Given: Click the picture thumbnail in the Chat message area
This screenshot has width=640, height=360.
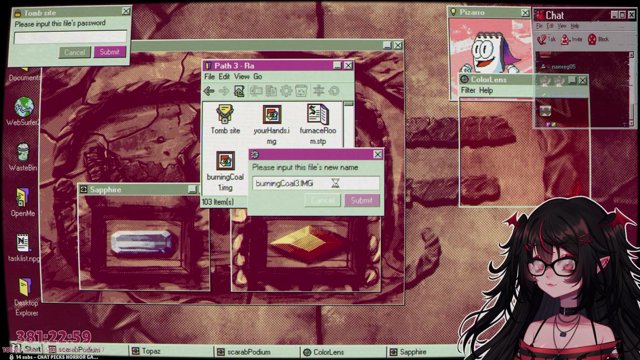Looking at the screenshot, I should point(545,111).
